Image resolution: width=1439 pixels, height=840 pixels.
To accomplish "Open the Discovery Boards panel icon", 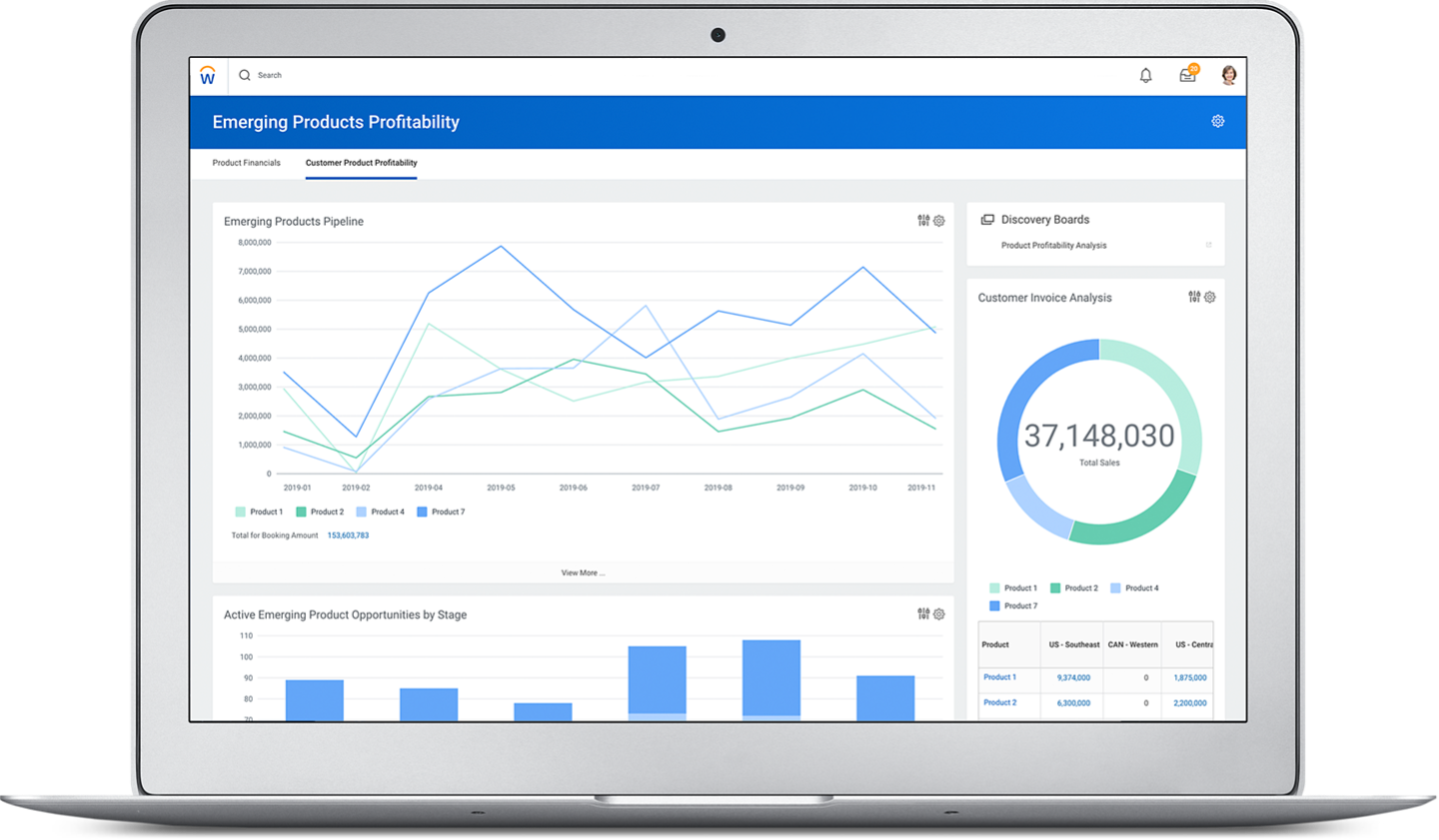I will click(988, 219).
